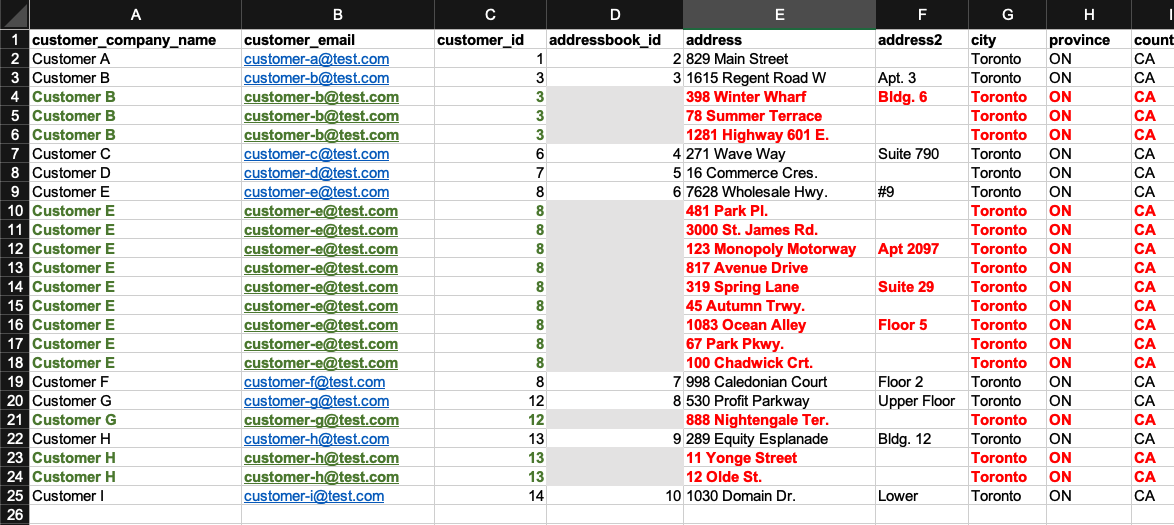Open customer-g@test.com link in row 20
Screen dimensions: 1174x525
click(x=317, y=401)
